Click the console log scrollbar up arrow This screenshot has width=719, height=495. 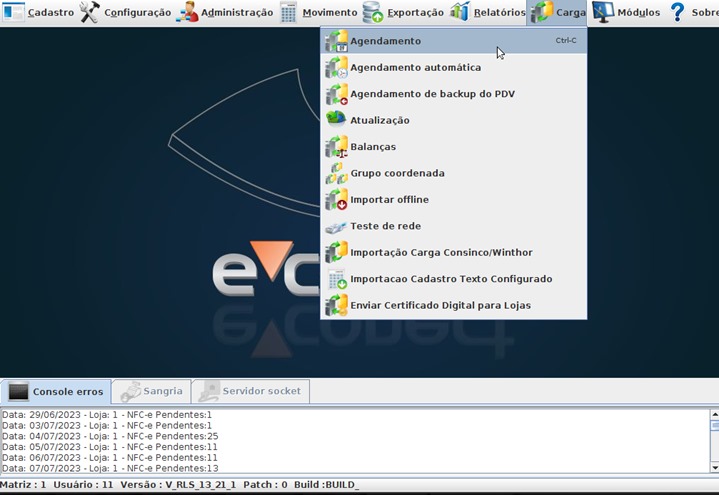713,413
